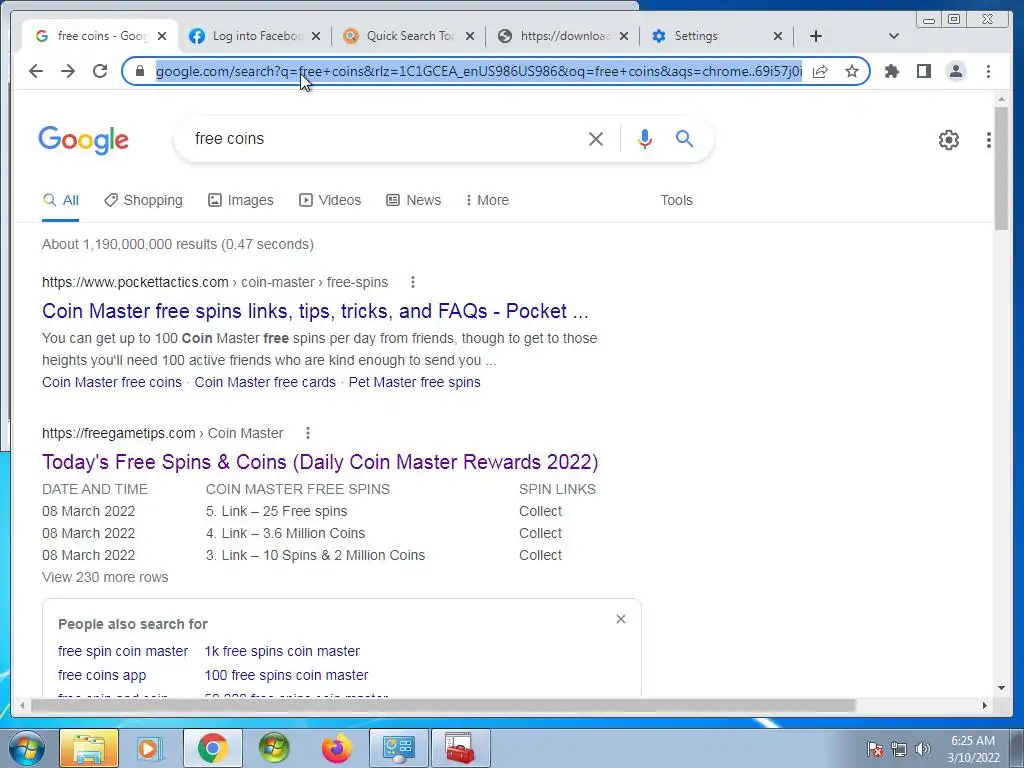1024x768 pixels.
Task: Close the Settings tab
Action: [x=778, y=36]
